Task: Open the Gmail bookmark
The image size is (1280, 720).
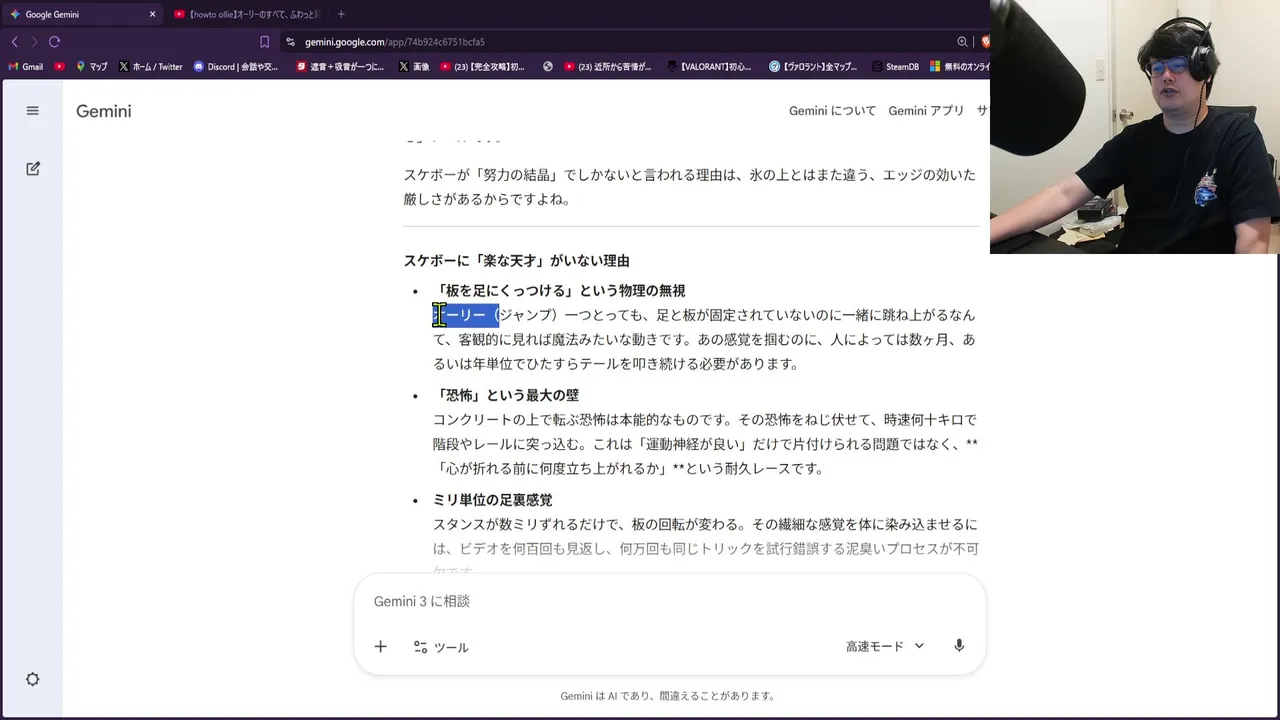Action: [25, 67]
